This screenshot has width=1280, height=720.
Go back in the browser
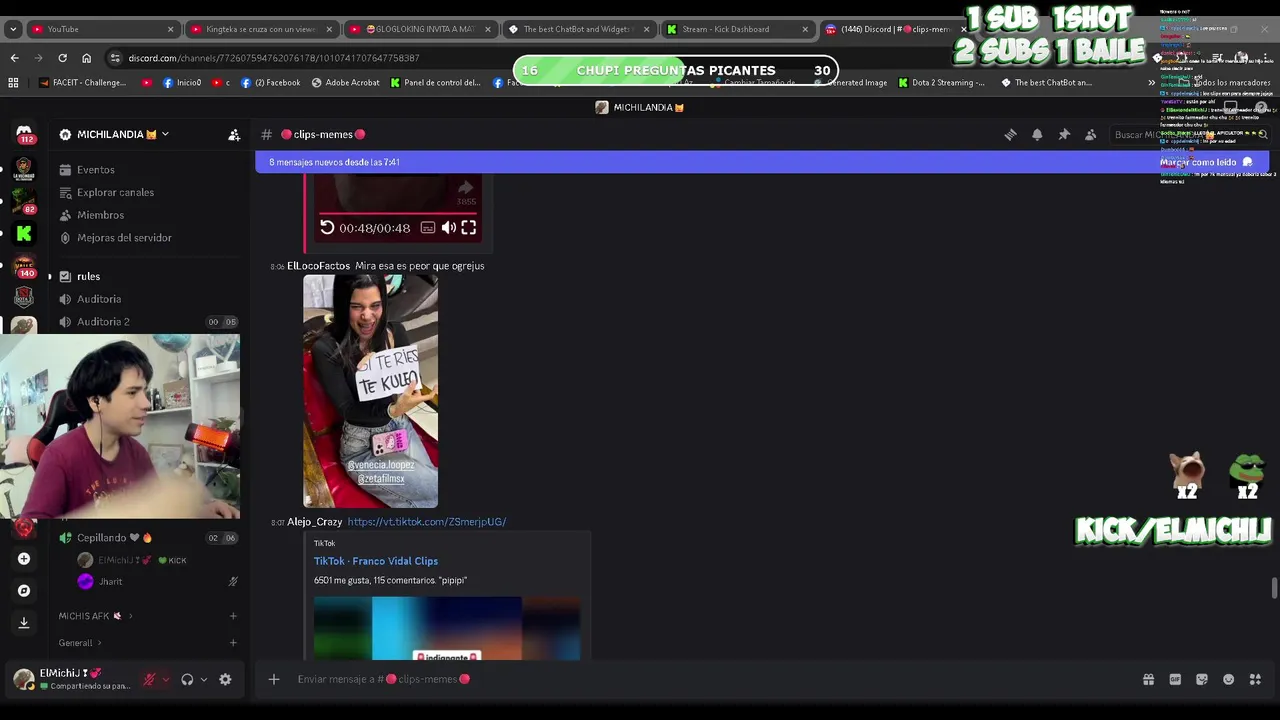(x=14, y=58)
